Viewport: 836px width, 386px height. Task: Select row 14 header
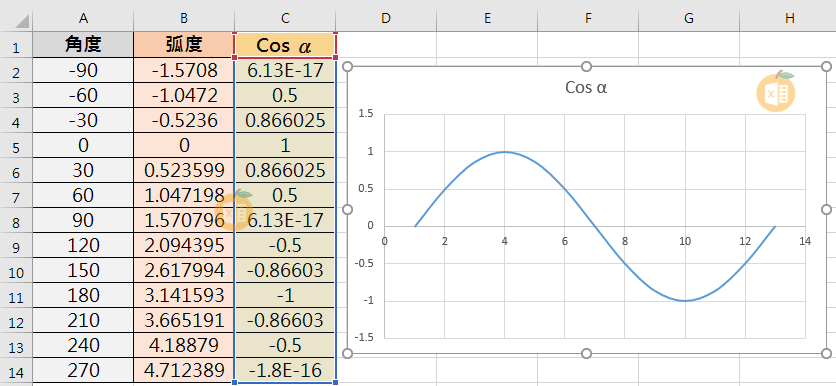point(16,371)
